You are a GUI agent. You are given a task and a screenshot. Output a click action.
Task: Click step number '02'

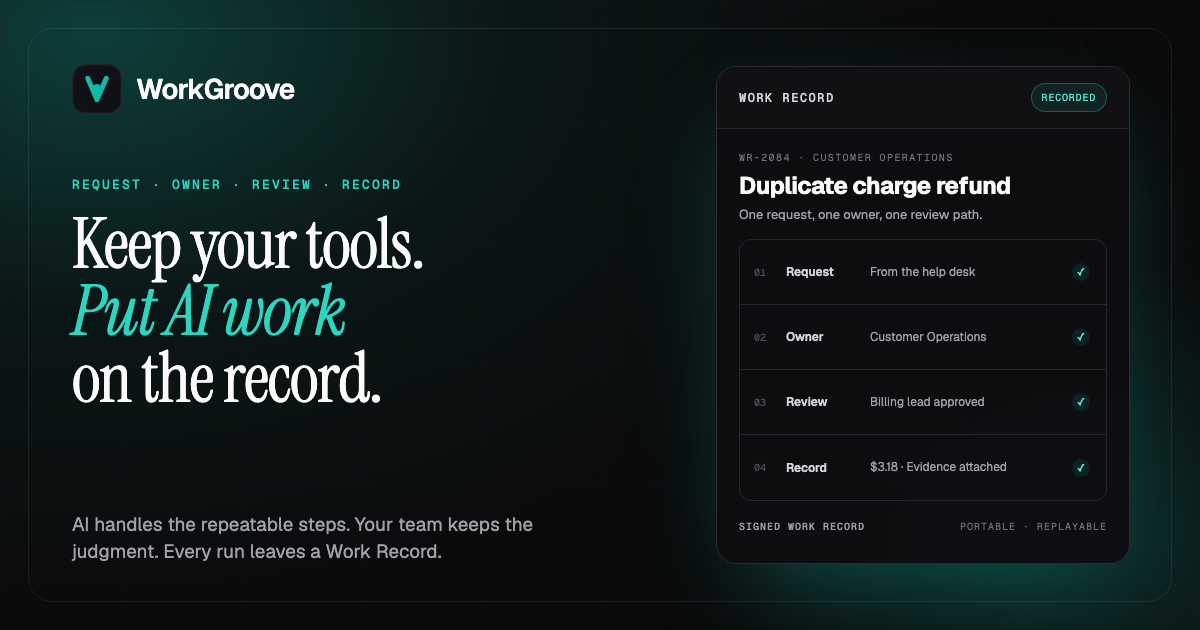point(760,337)
